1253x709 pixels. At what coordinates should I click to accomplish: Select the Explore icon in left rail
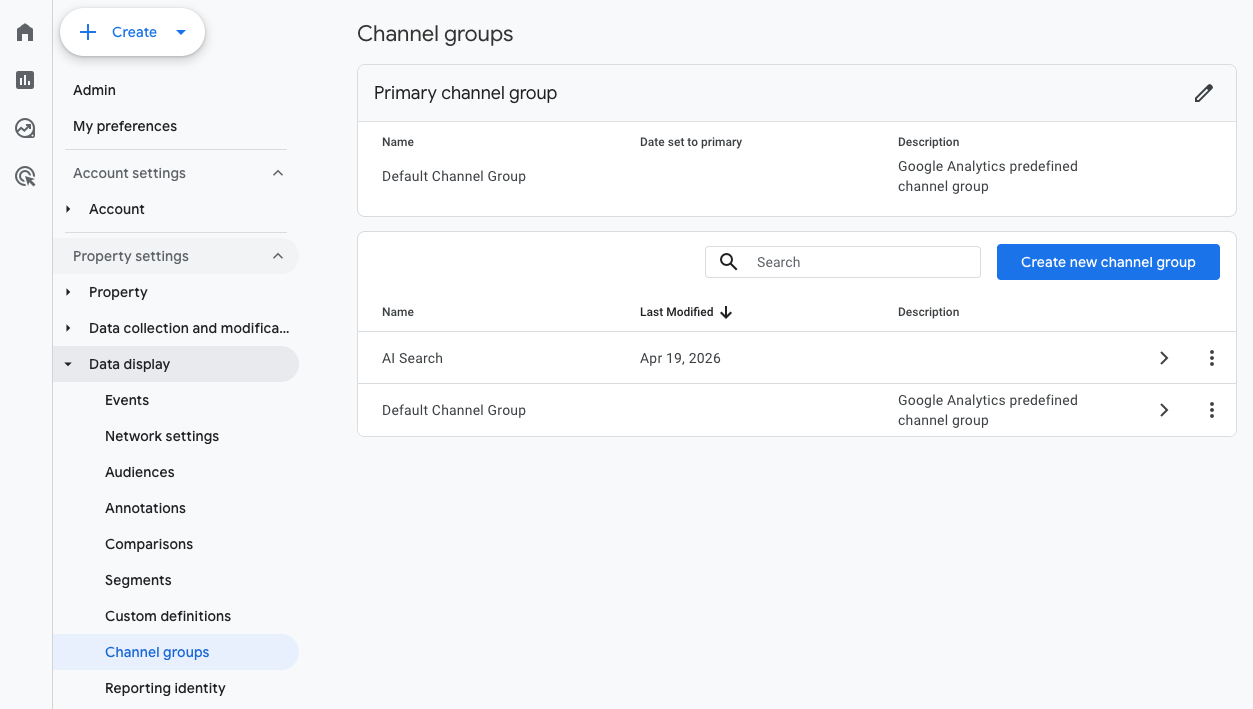[24, 128]
